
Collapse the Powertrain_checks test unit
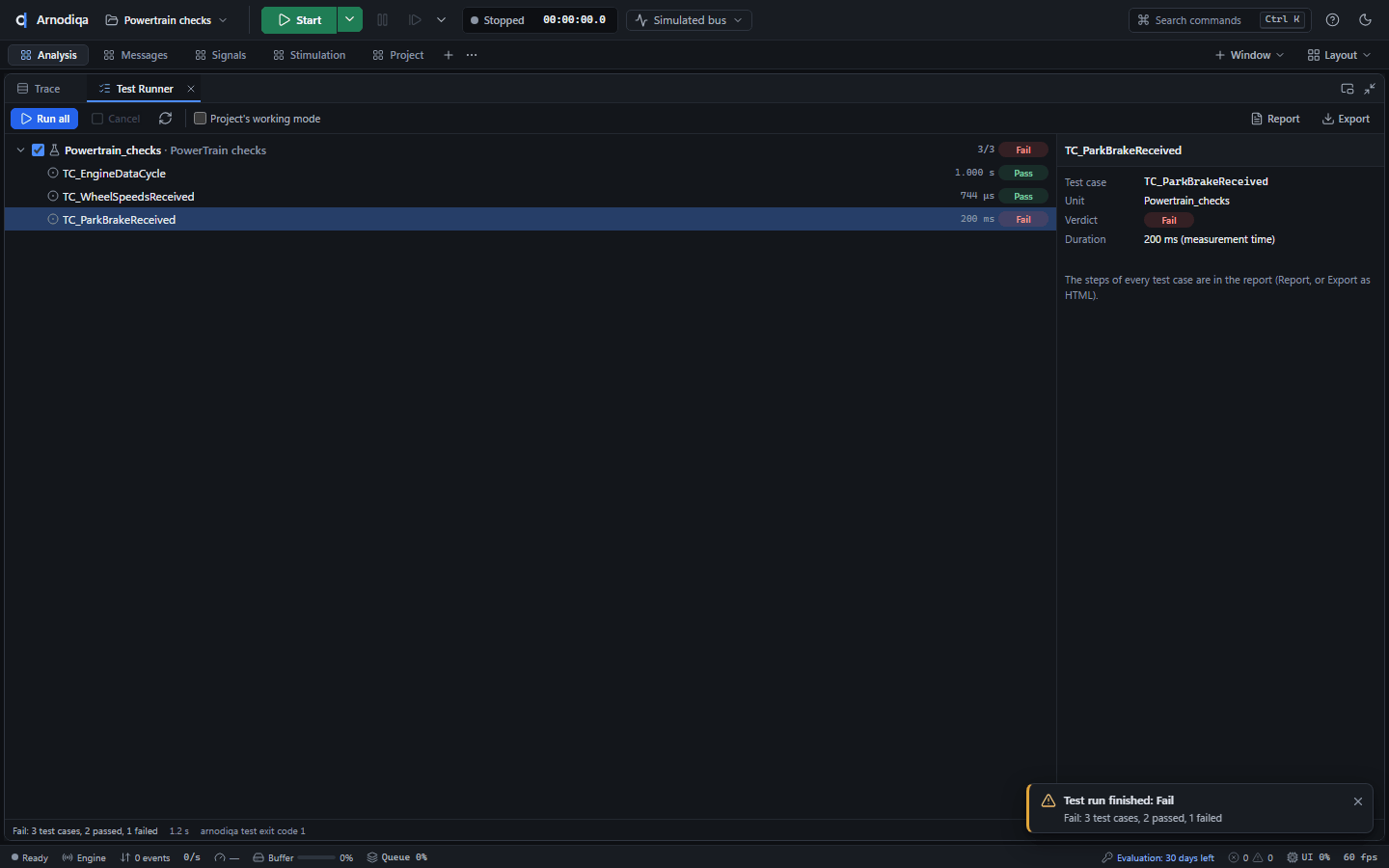20,150
